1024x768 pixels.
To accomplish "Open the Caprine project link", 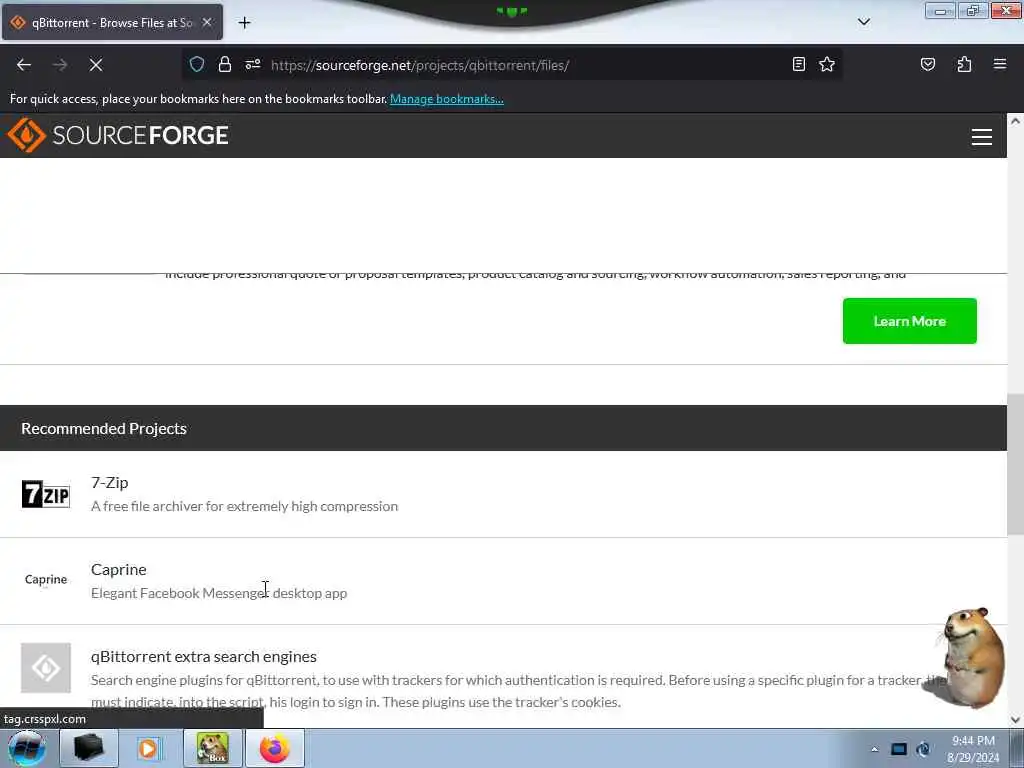I will pyautogui.click(x=118, y=569).
